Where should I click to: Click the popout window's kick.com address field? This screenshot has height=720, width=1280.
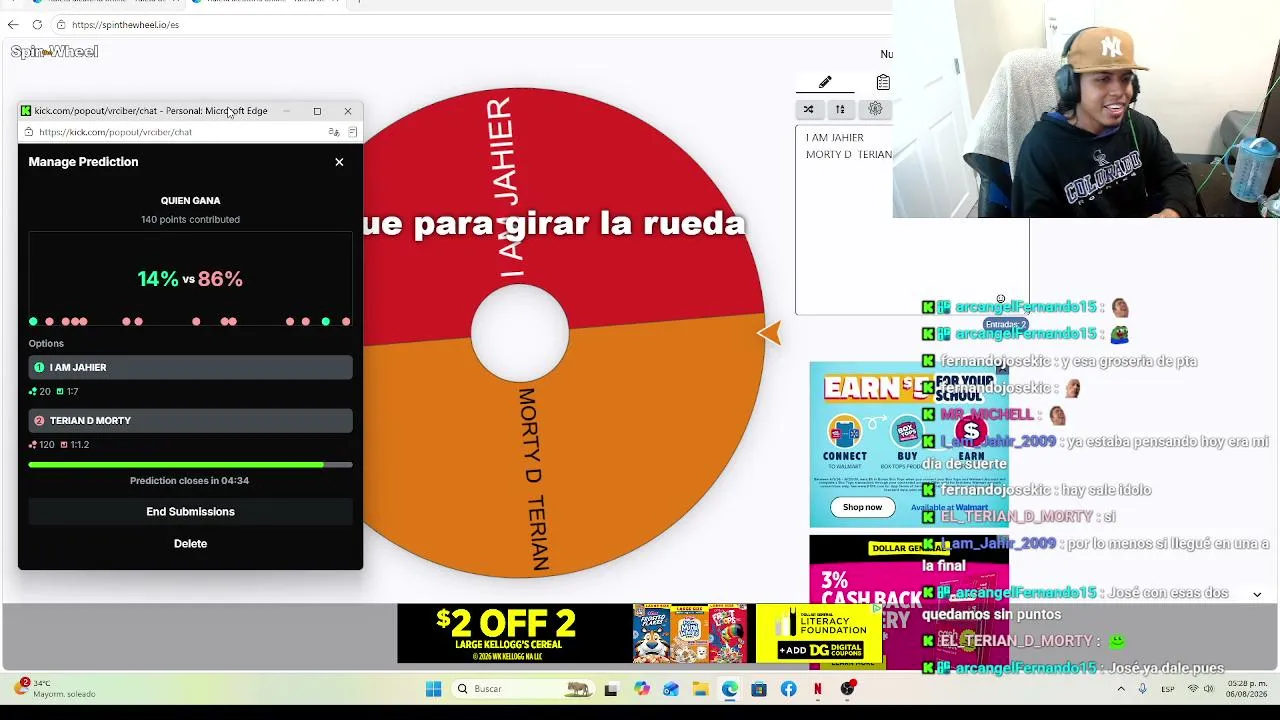(175, 132)
